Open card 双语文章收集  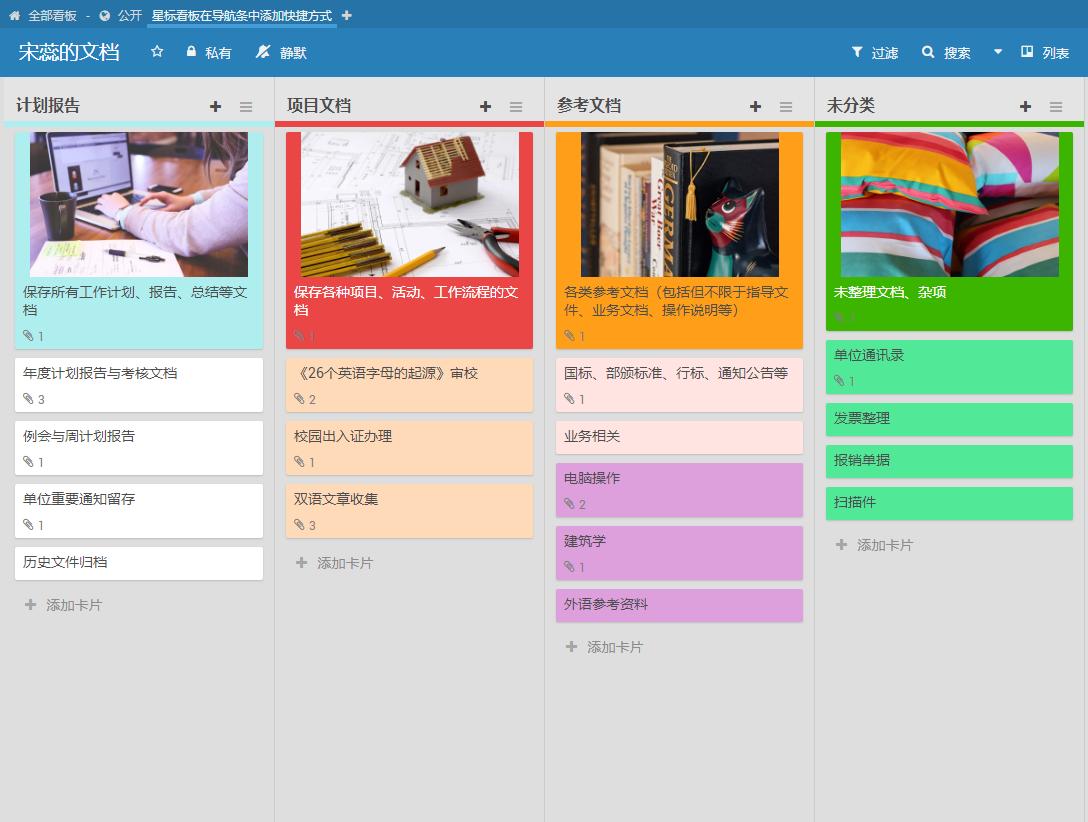(x=409, y=511)
